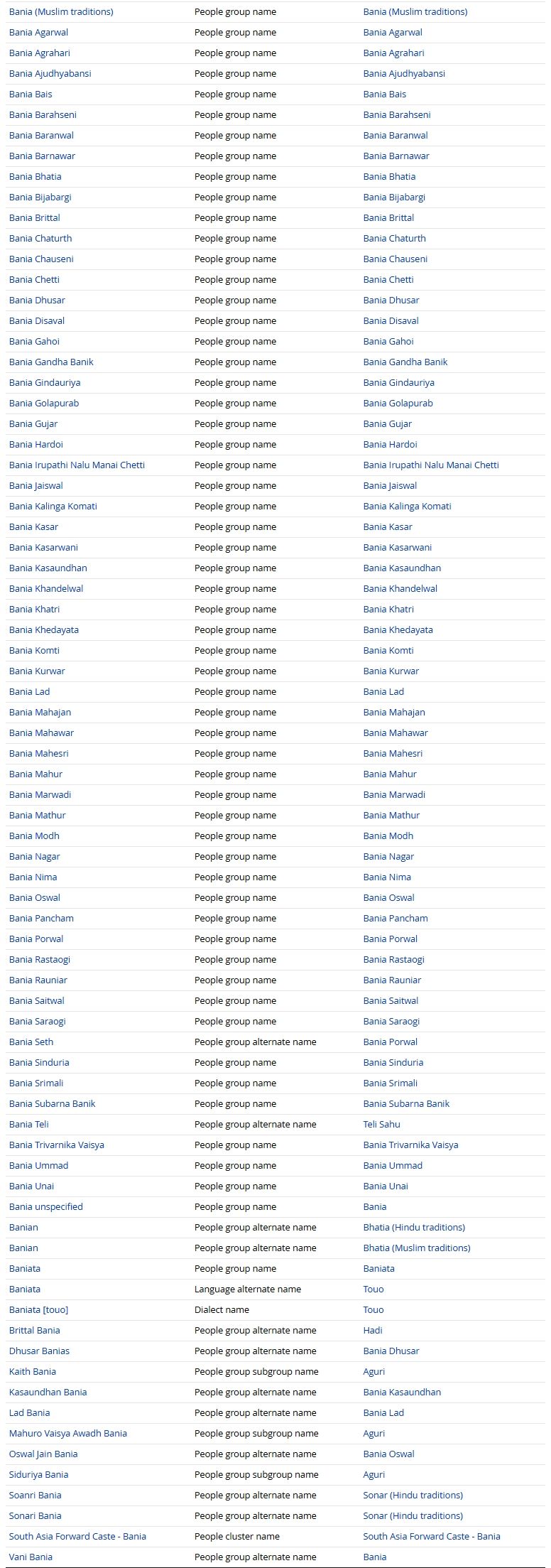Select the Oswal Jain Bania link
551x1568 pixels.
point(43,1454)
